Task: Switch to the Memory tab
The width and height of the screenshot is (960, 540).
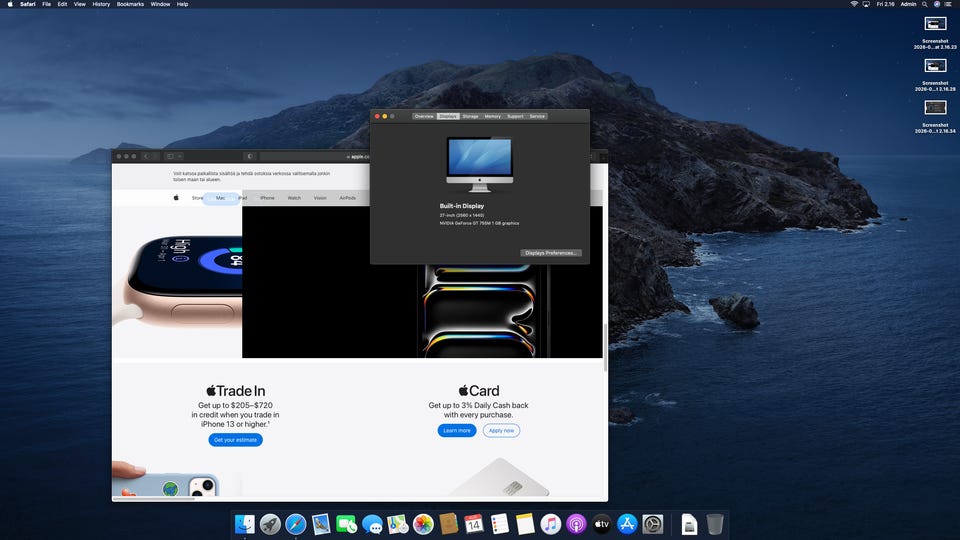Action: point(492,116)
